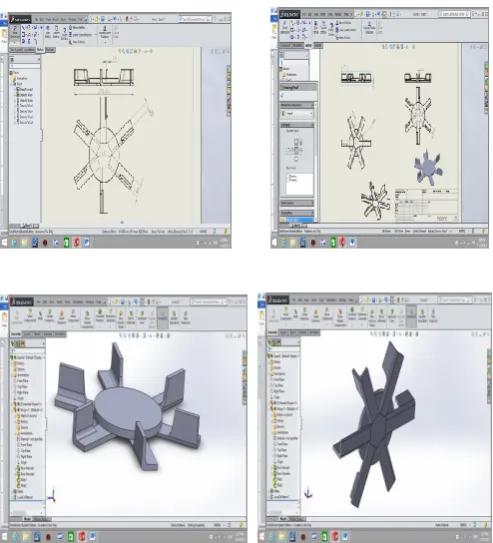Select the Line sketch tool in the single-view drawing window
The image size is (493, 543).
pos(24,27)
